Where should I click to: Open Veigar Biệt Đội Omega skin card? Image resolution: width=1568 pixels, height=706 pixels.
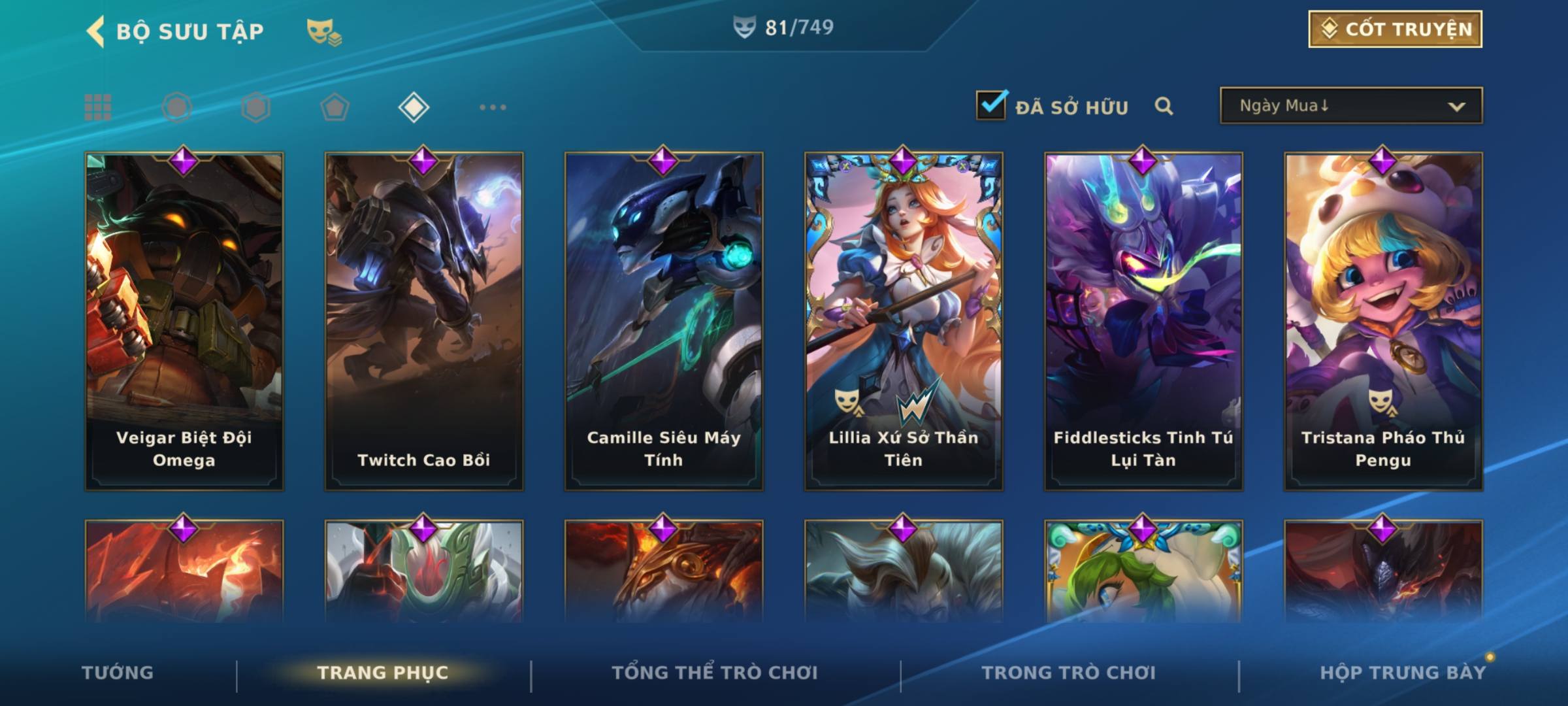(x=184, y=321)
